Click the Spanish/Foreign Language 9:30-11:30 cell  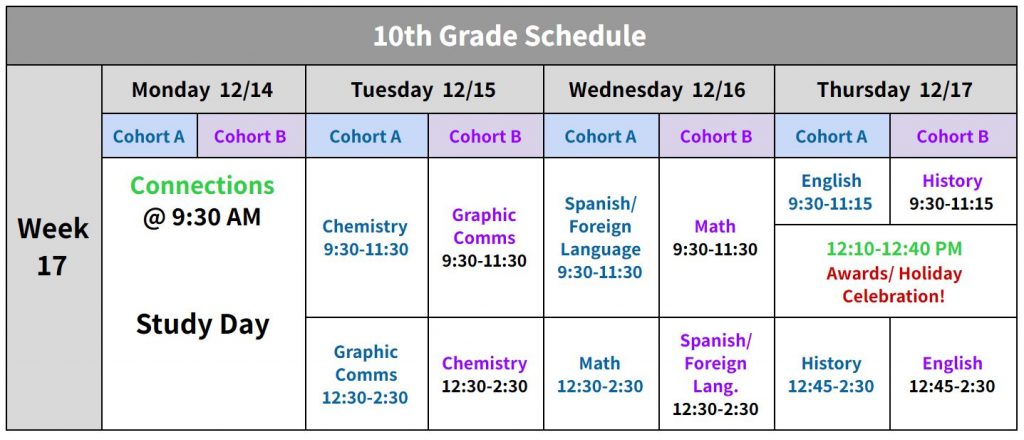tap(600, 238)
